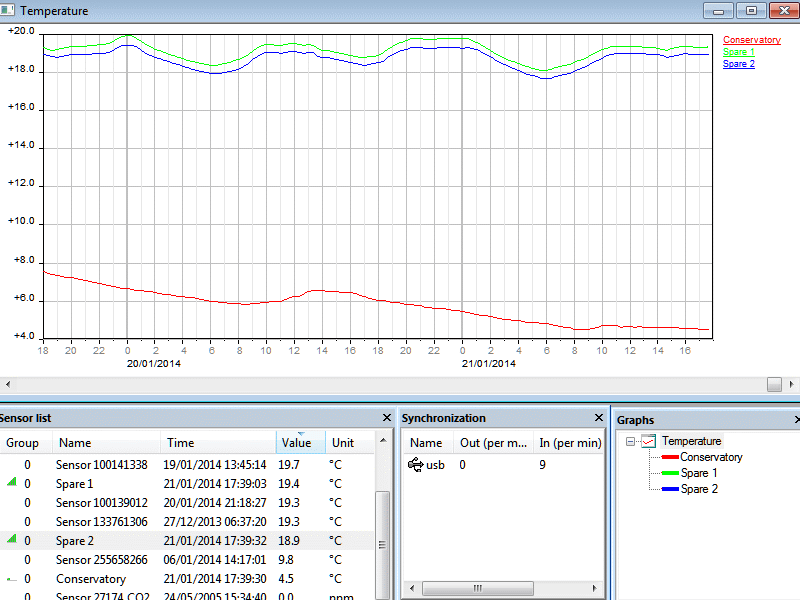Click the graph horizontal scrollbar thumb

coord(774,384)
